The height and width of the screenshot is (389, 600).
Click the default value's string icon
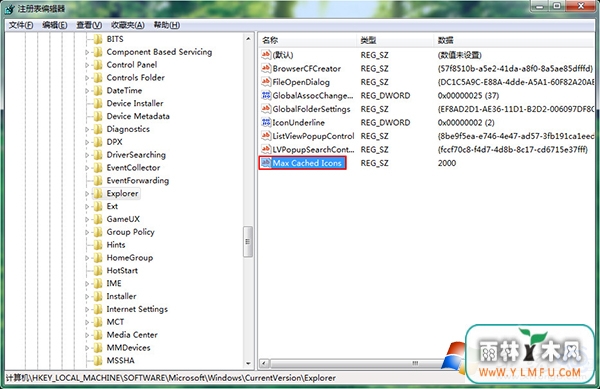(266, 55)
